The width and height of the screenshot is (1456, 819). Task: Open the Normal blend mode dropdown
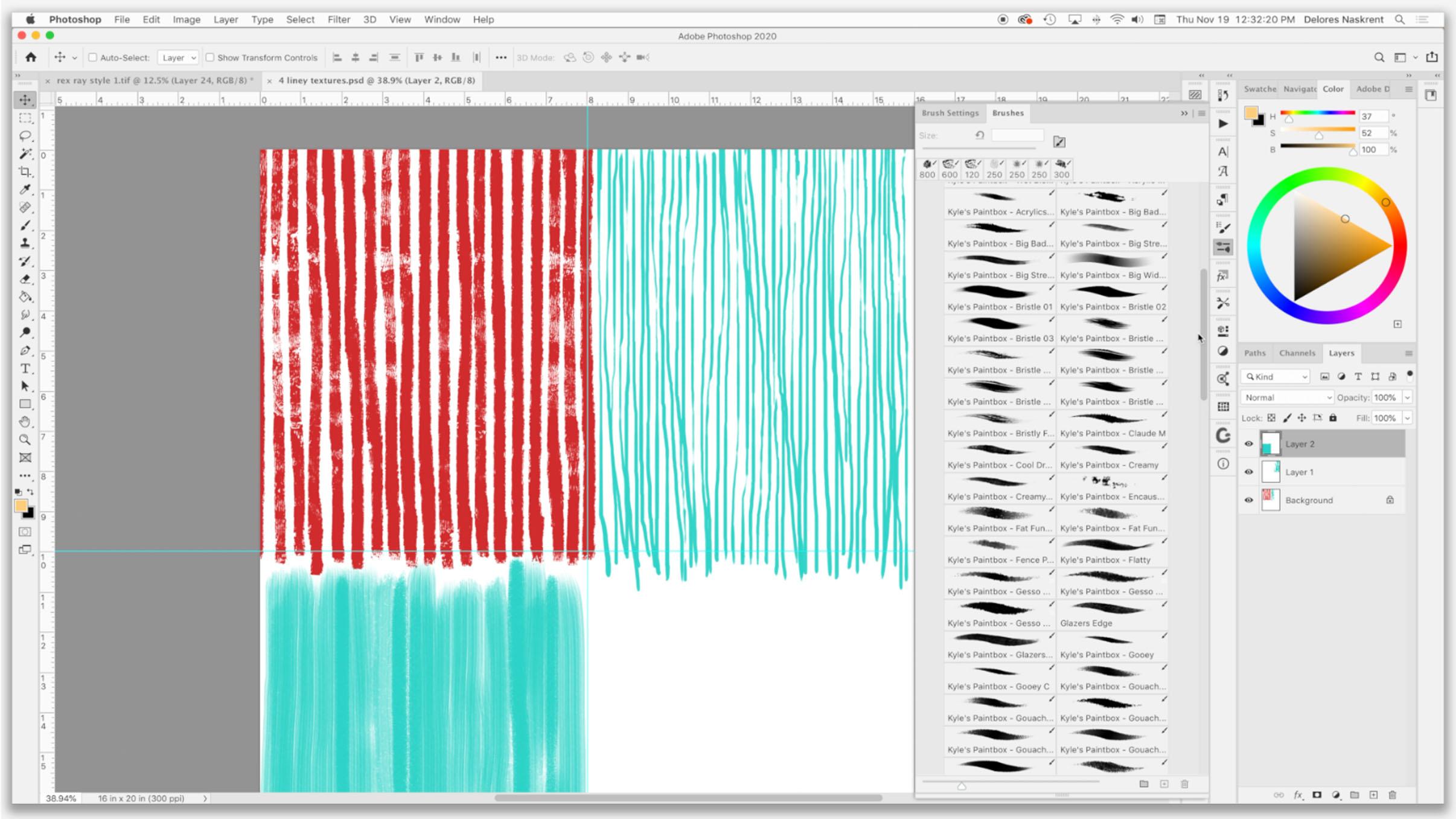[1287, 397]
